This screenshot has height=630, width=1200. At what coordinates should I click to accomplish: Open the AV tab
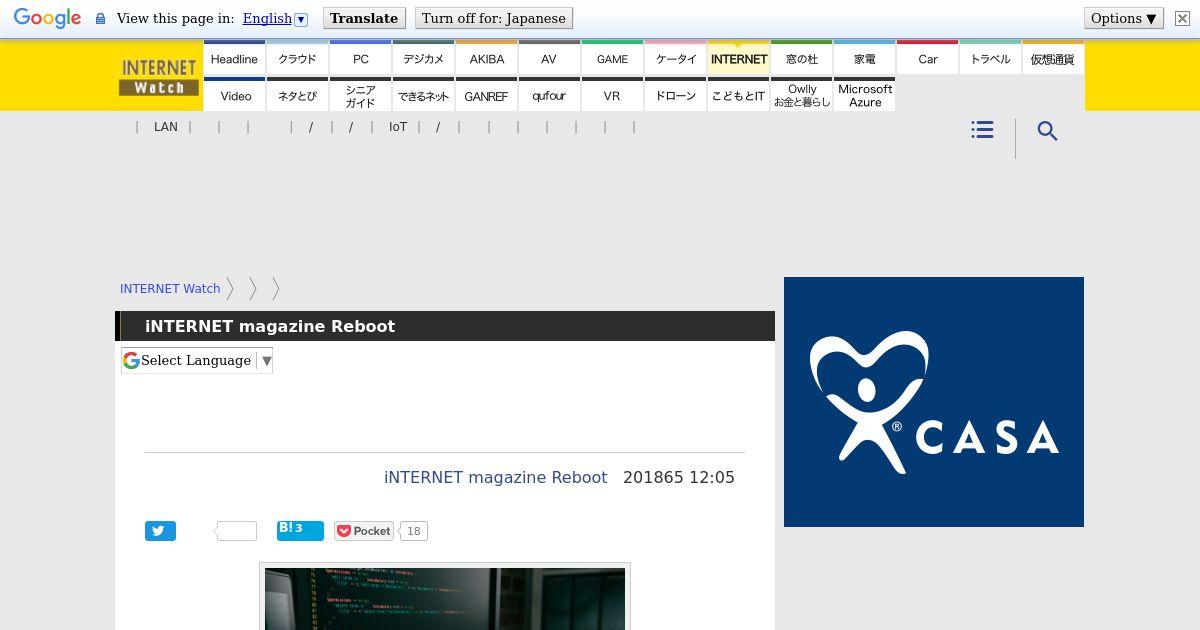coord(549,58)
